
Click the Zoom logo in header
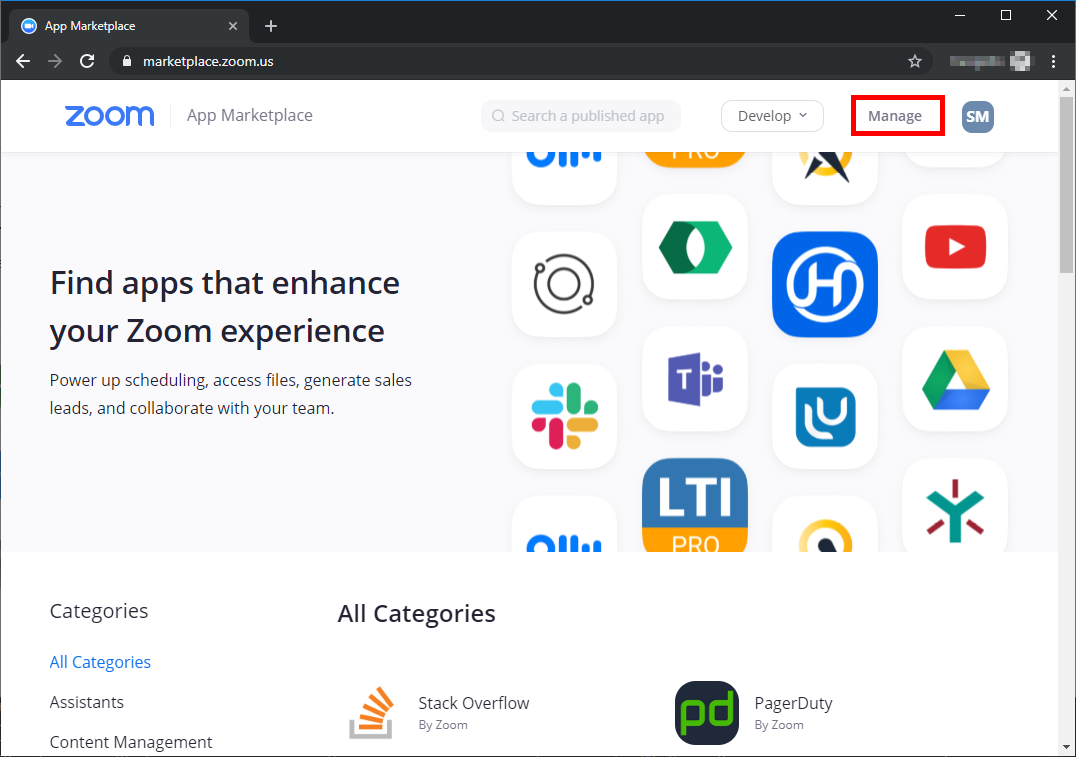pos(109,116)
